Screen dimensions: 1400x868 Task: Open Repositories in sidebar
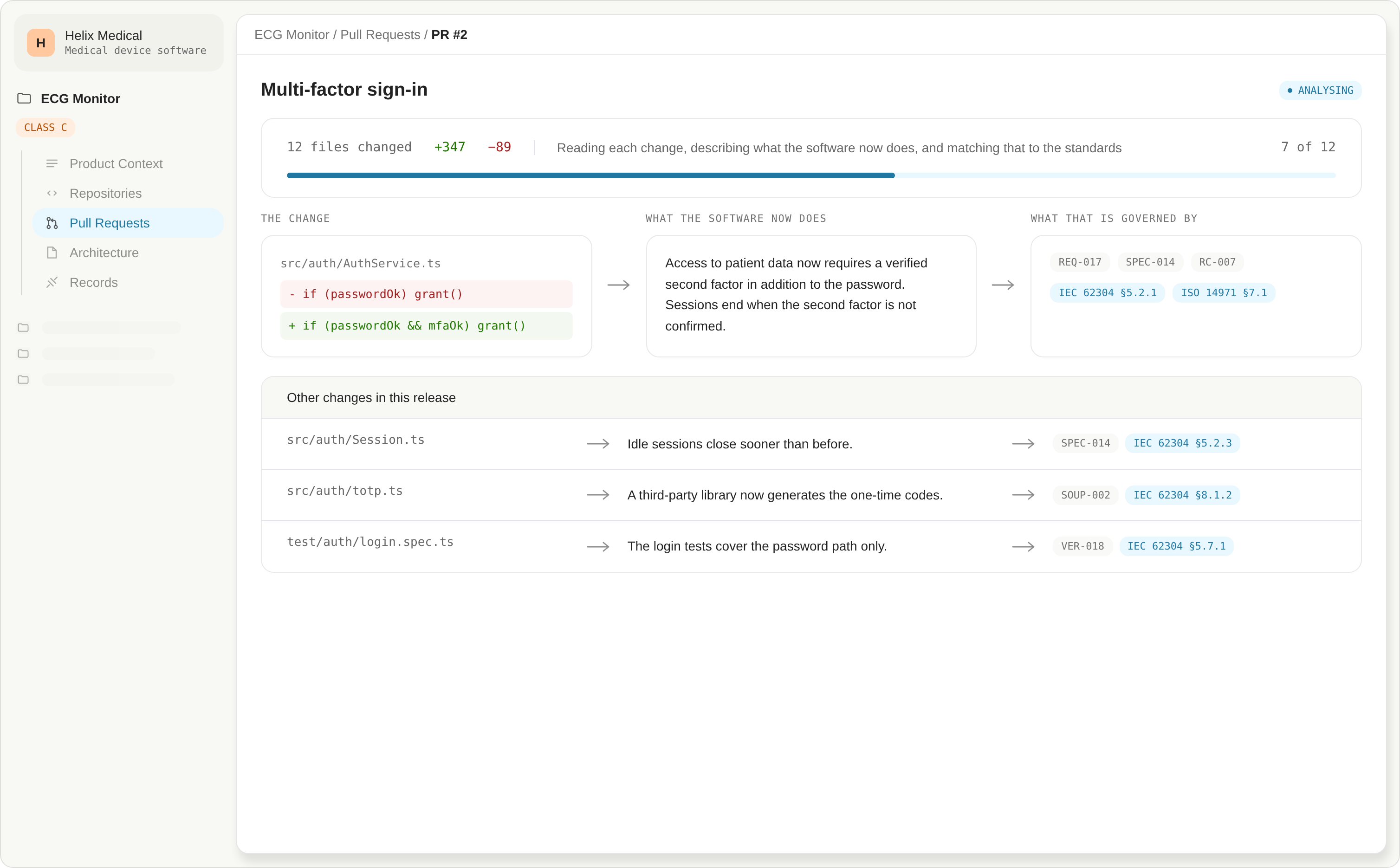tap(128, 194)
